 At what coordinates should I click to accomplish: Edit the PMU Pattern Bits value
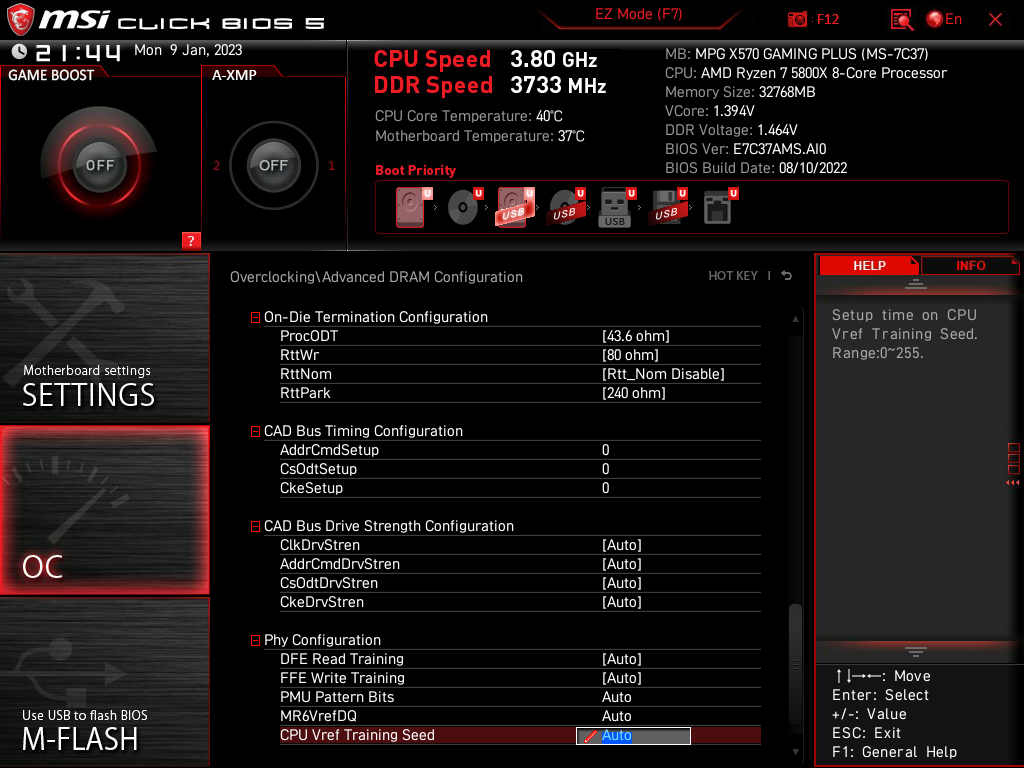616,697
